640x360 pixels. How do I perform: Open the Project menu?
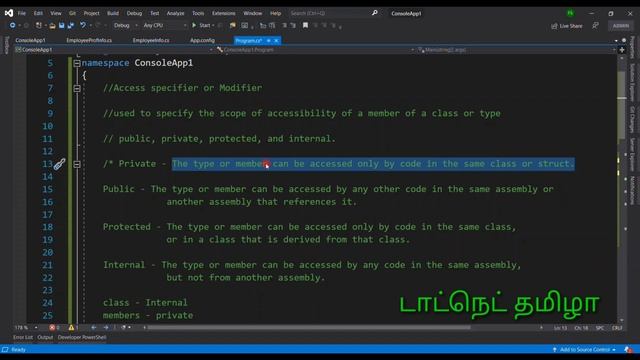(x=91, y=13)
